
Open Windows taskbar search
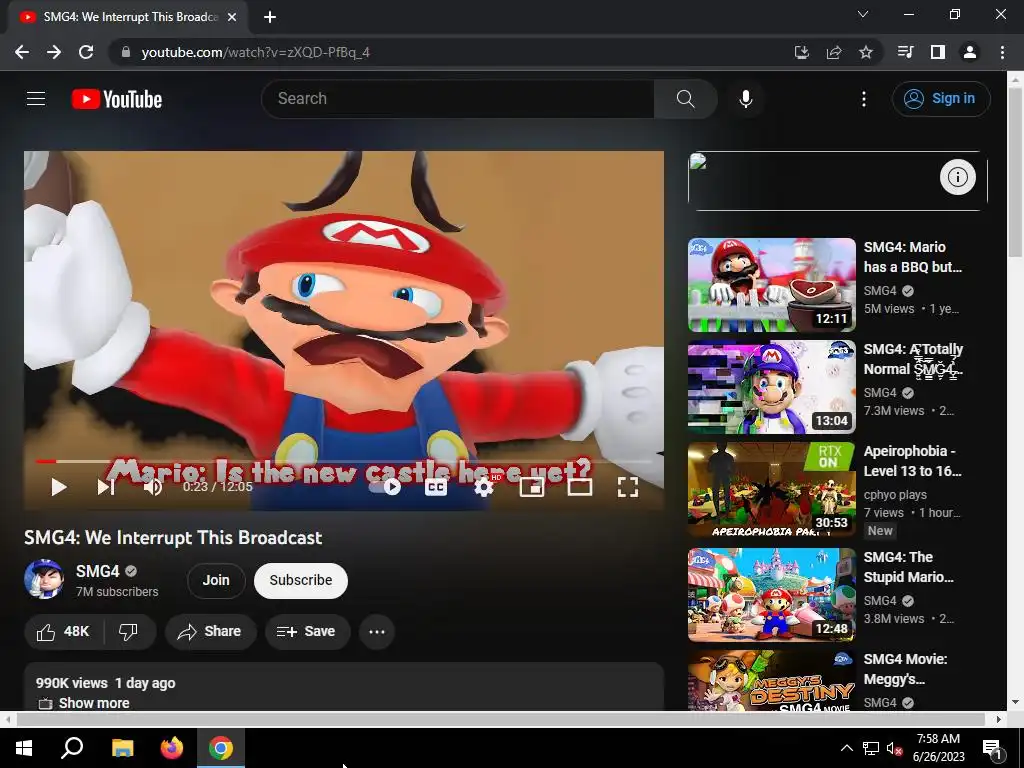click(72, 748)
